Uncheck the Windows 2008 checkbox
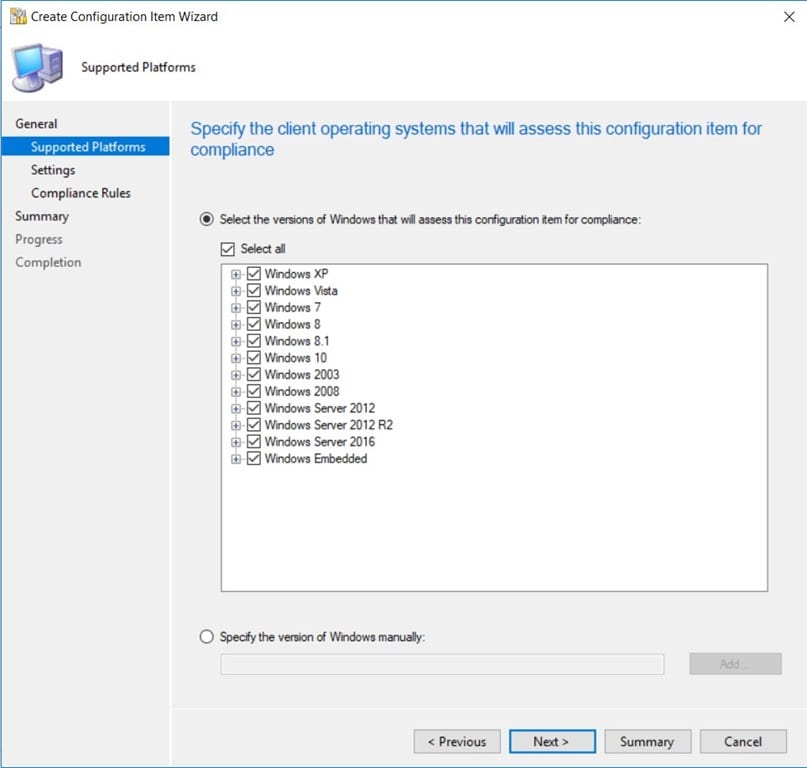This screenshot has height=768, width=807. coord(254,391)
